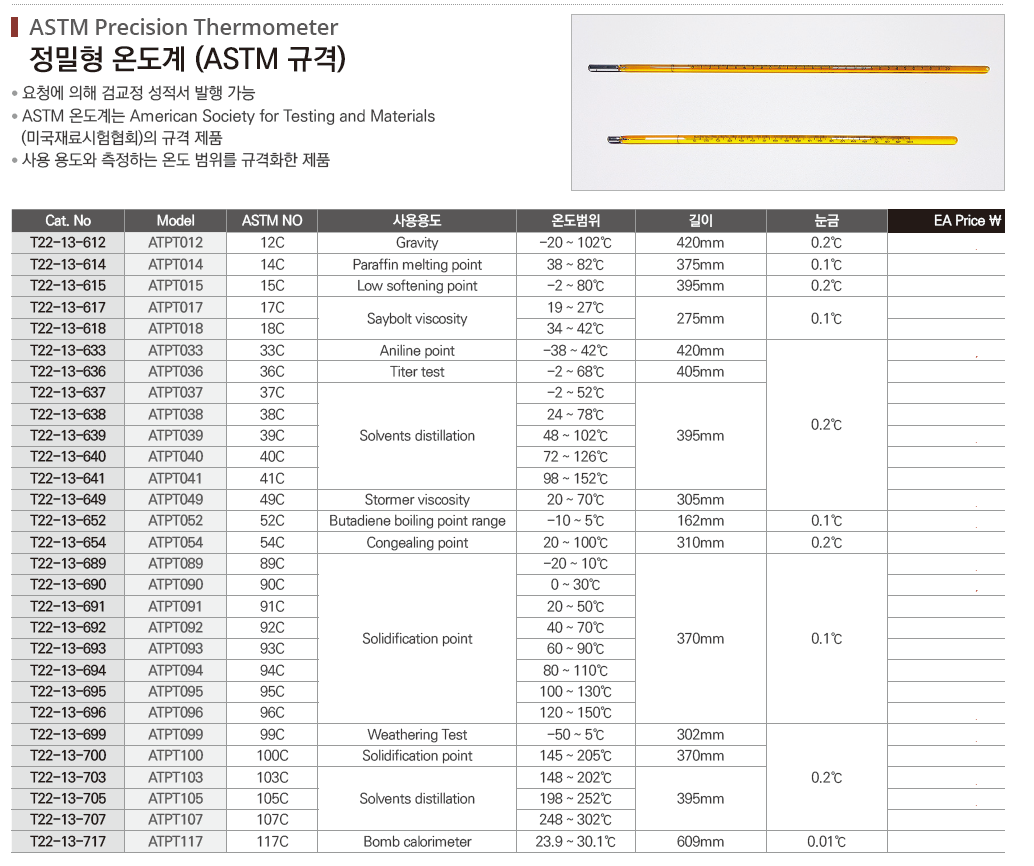This screenshot has height=866, width=1034.
Task: Click temperature range '0 ~ 30℃'
Action: click(x=576, y=584)
